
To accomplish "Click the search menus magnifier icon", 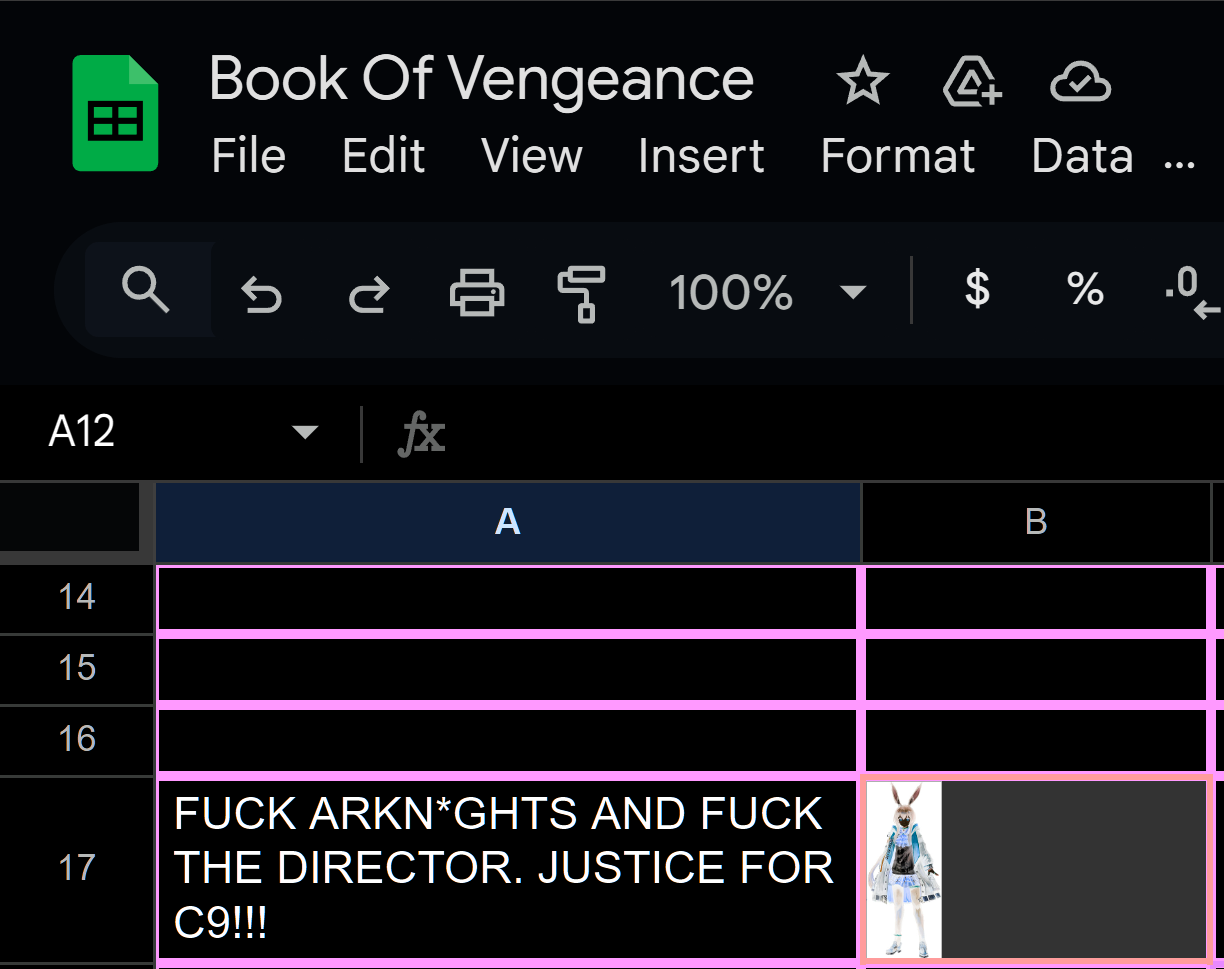I will coord(146,291).
